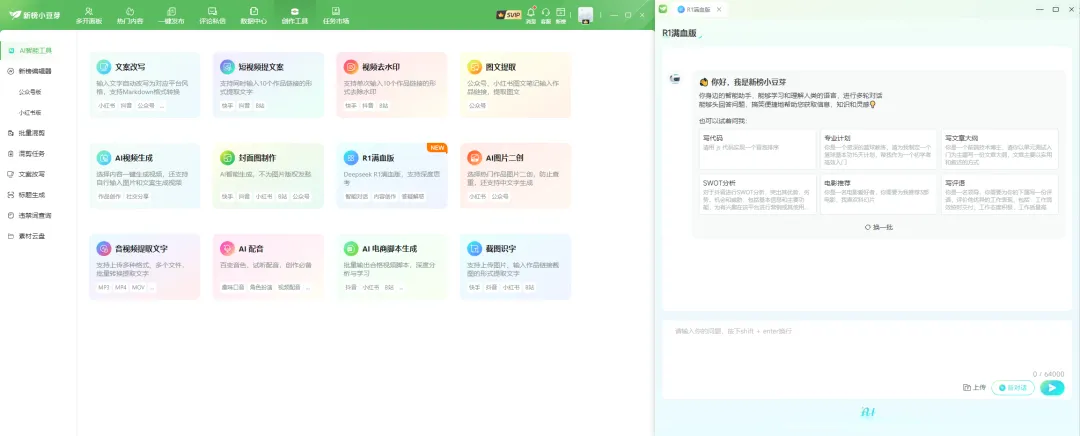Click the NEW badge on the R1满血版 card
Viewport: 1080px width, 436px height.
pos(437,147)
